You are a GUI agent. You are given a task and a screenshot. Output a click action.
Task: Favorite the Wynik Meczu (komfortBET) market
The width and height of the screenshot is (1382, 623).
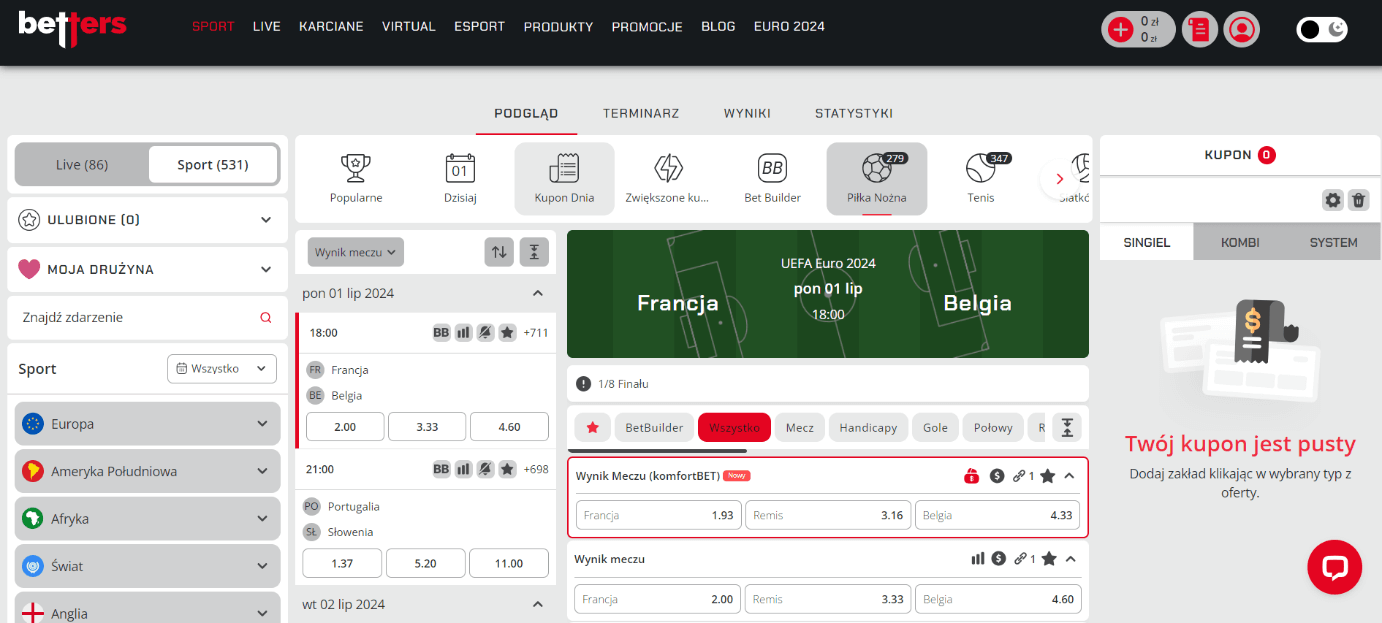1047,476
